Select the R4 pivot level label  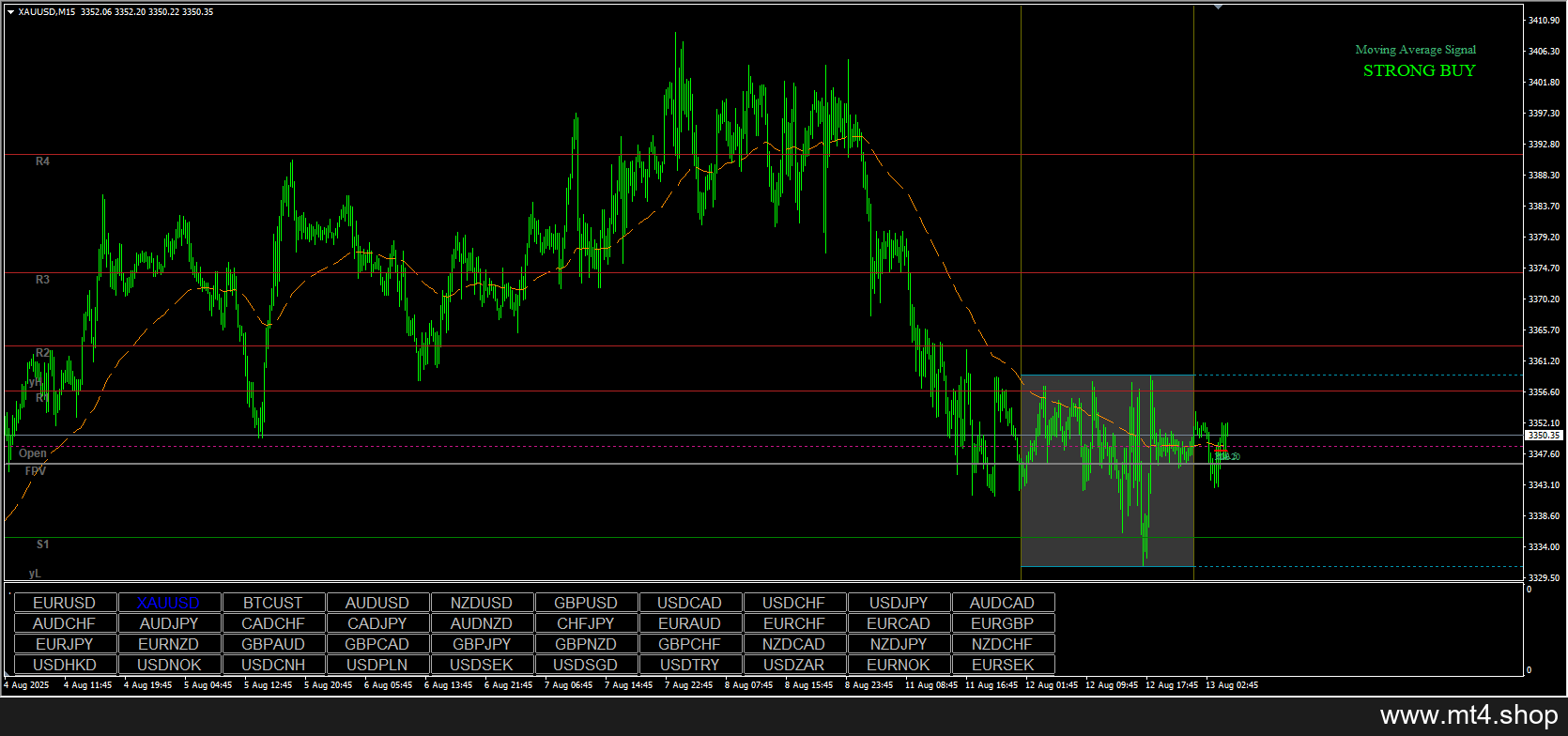tap(42, 161)
